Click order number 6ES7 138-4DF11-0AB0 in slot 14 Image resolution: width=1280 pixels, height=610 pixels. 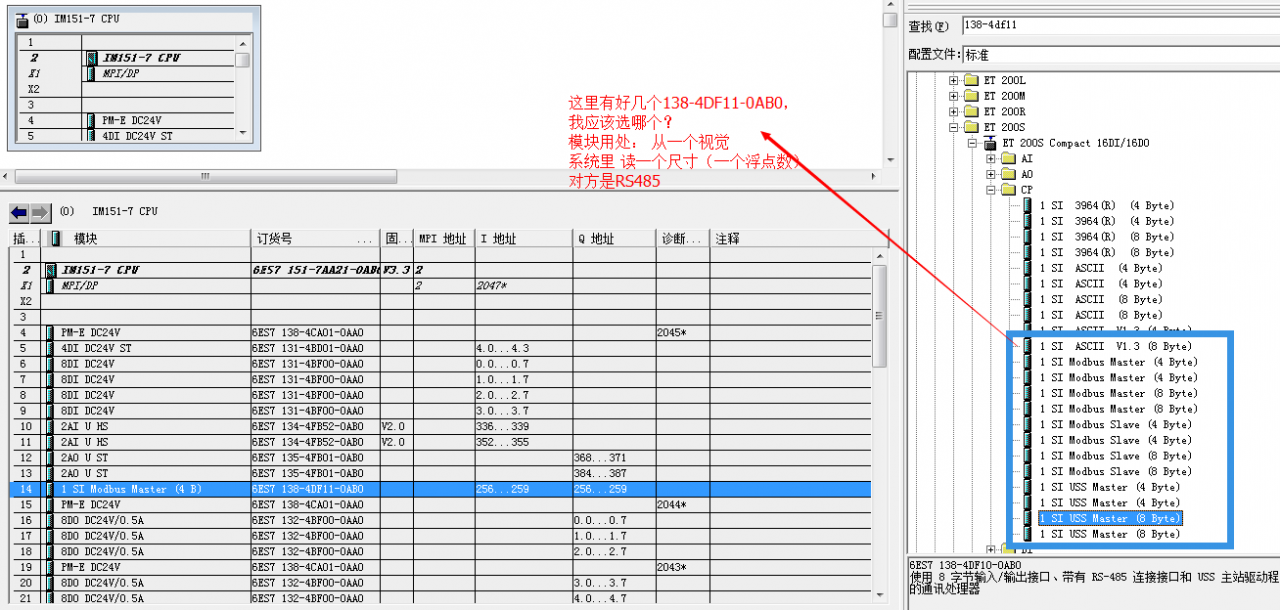click(x=308, y=489)
